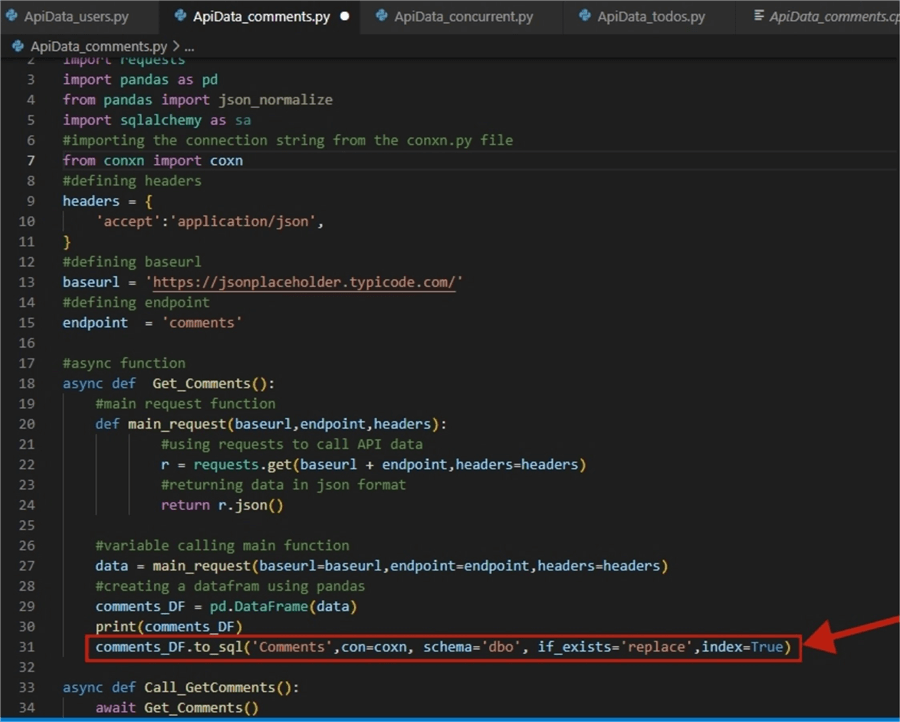Switch to the ApiData_users.py tab
This screenshot has width=900, height=722.
(75, 15)
